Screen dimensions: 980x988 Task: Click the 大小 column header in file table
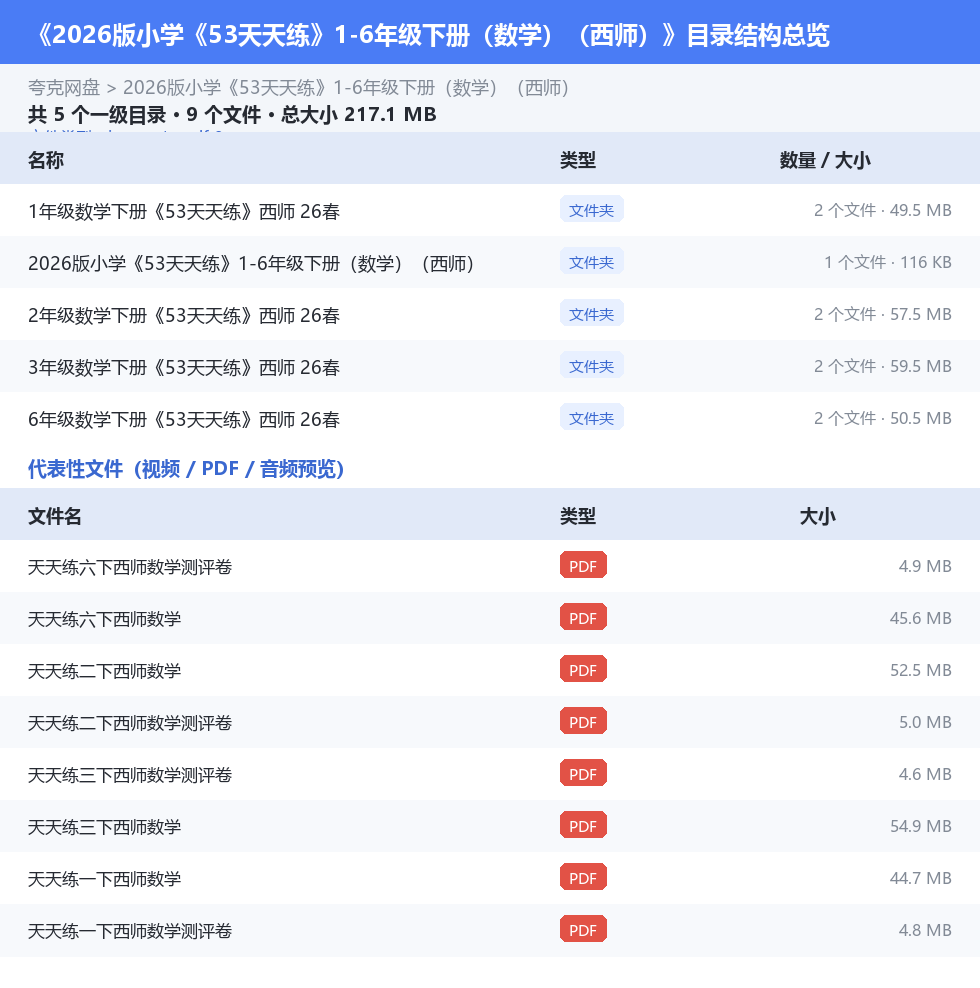(x=818, y=516)
